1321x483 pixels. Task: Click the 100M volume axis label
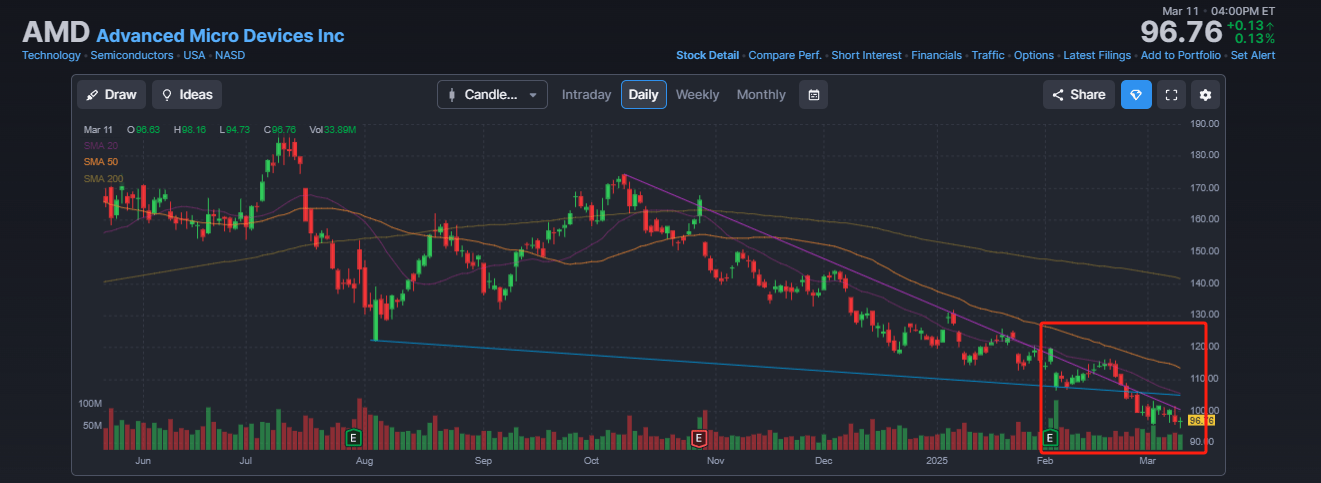[x=90, y=403]
